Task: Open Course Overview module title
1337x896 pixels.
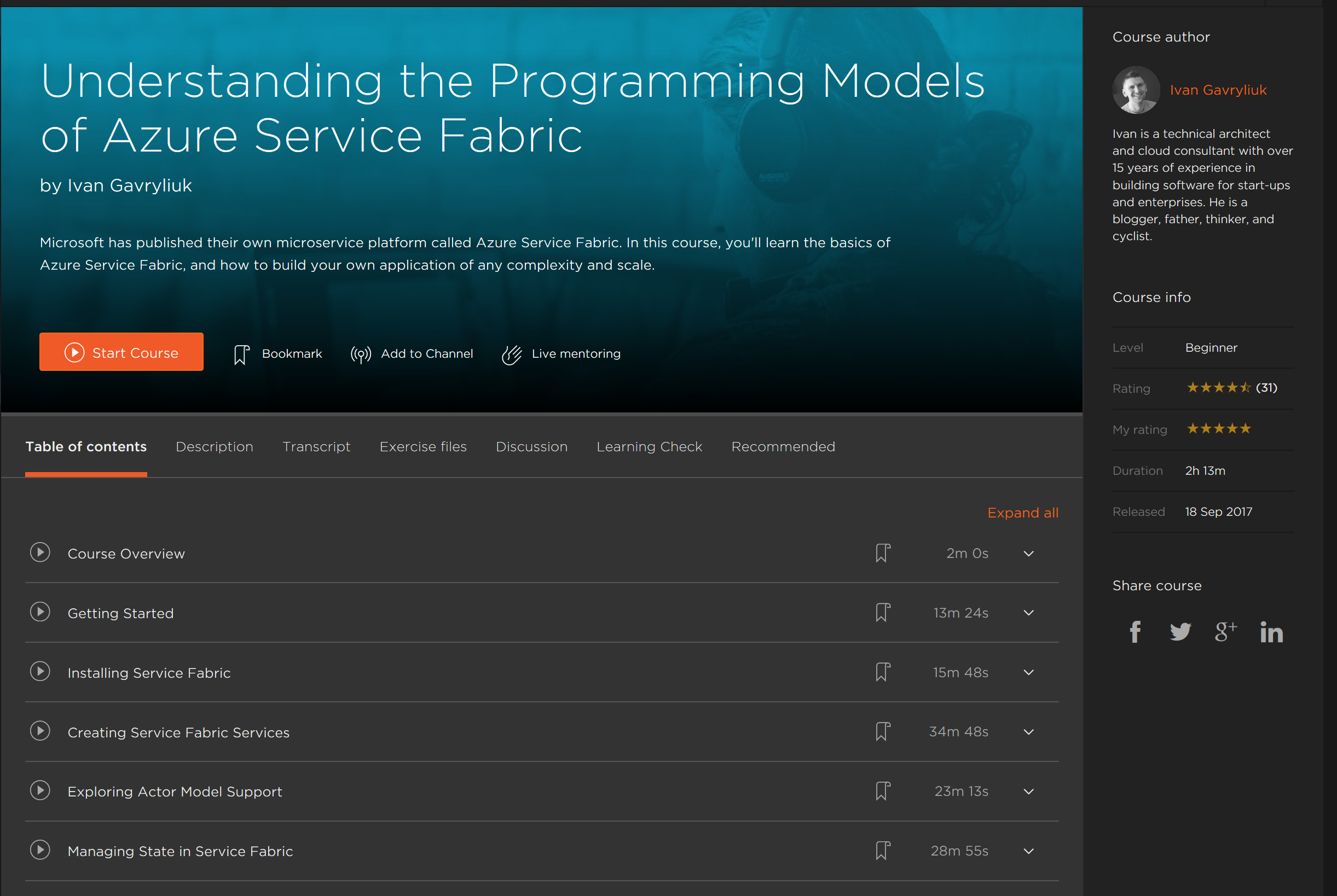Action: click(126, 554)
